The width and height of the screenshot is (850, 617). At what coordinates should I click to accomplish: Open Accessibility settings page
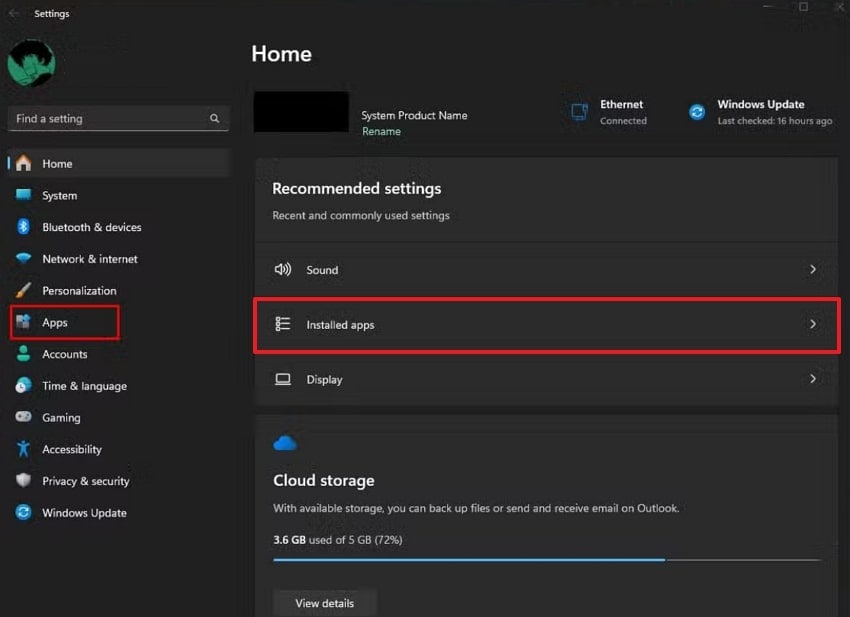pyautogui.click(x=120, y=449)
